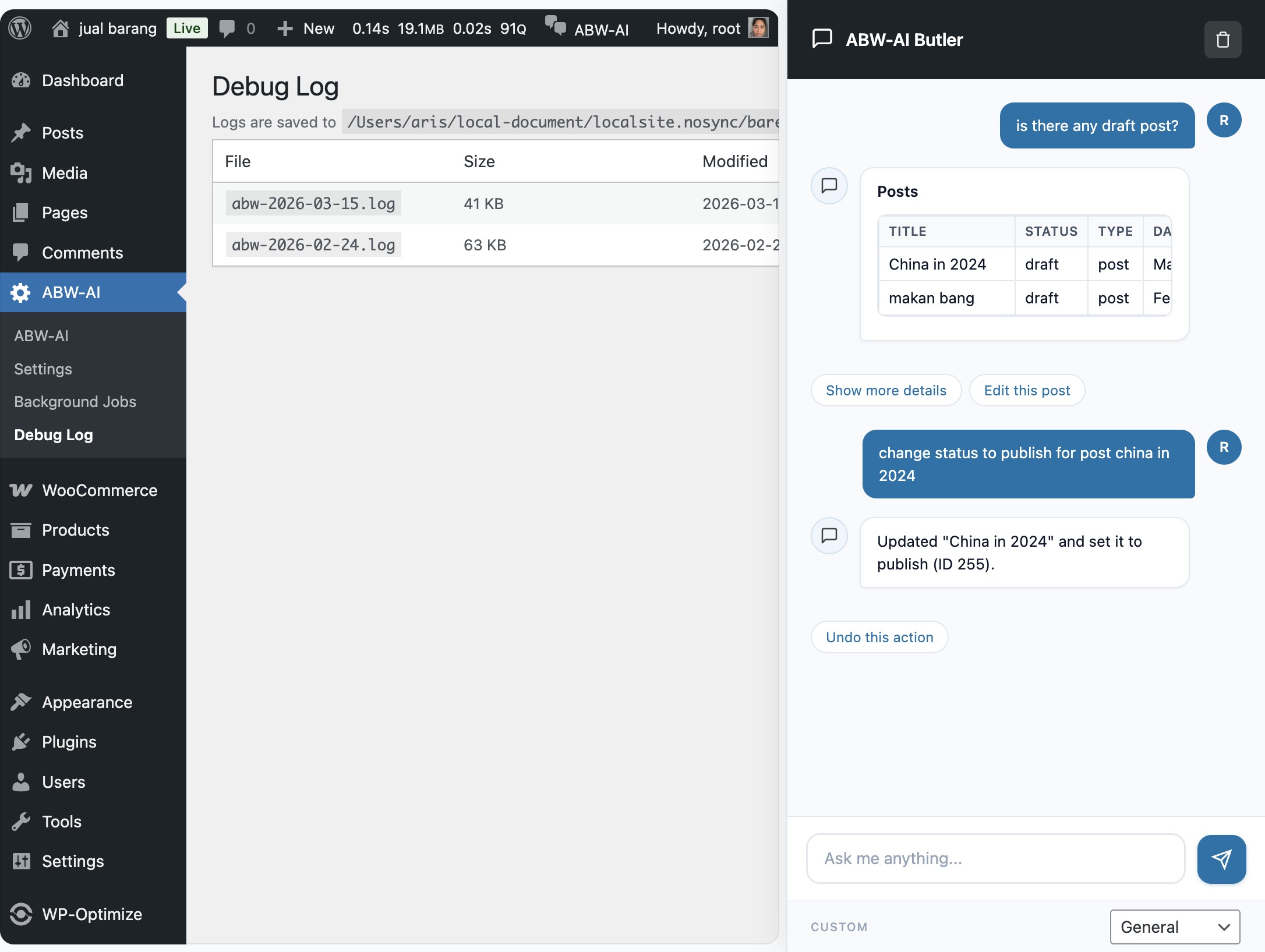Click the Plugins plug icon
The height and width of the screenshot is (952, 1265).
[21, 742]
